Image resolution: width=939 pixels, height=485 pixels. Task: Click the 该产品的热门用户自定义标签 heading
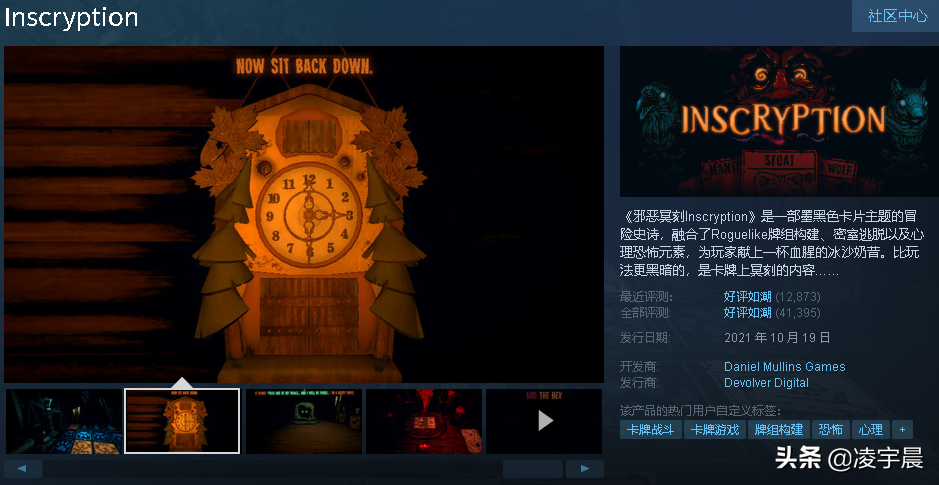click(x=701, y=411)
